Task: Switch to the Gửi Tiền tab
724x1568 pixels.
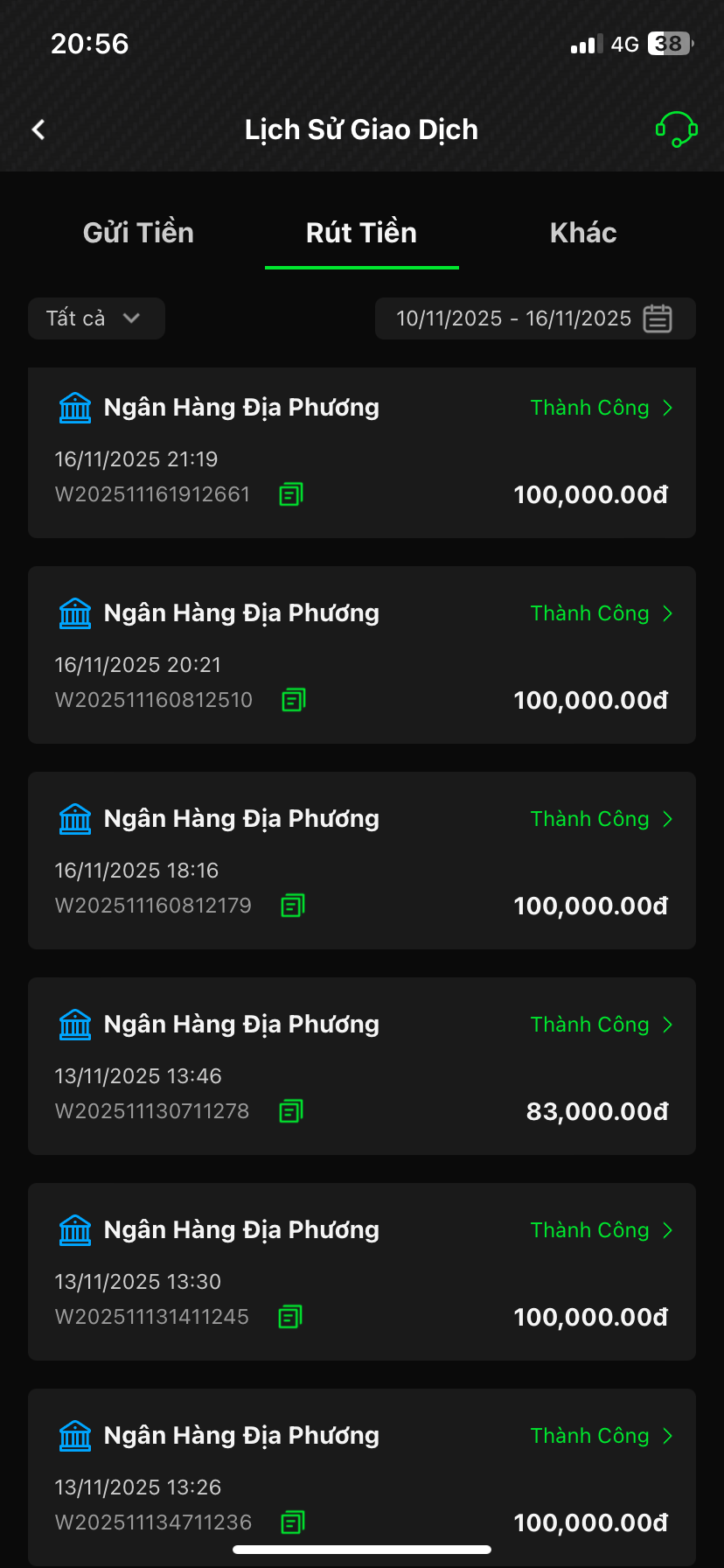Action: (138, 233)
